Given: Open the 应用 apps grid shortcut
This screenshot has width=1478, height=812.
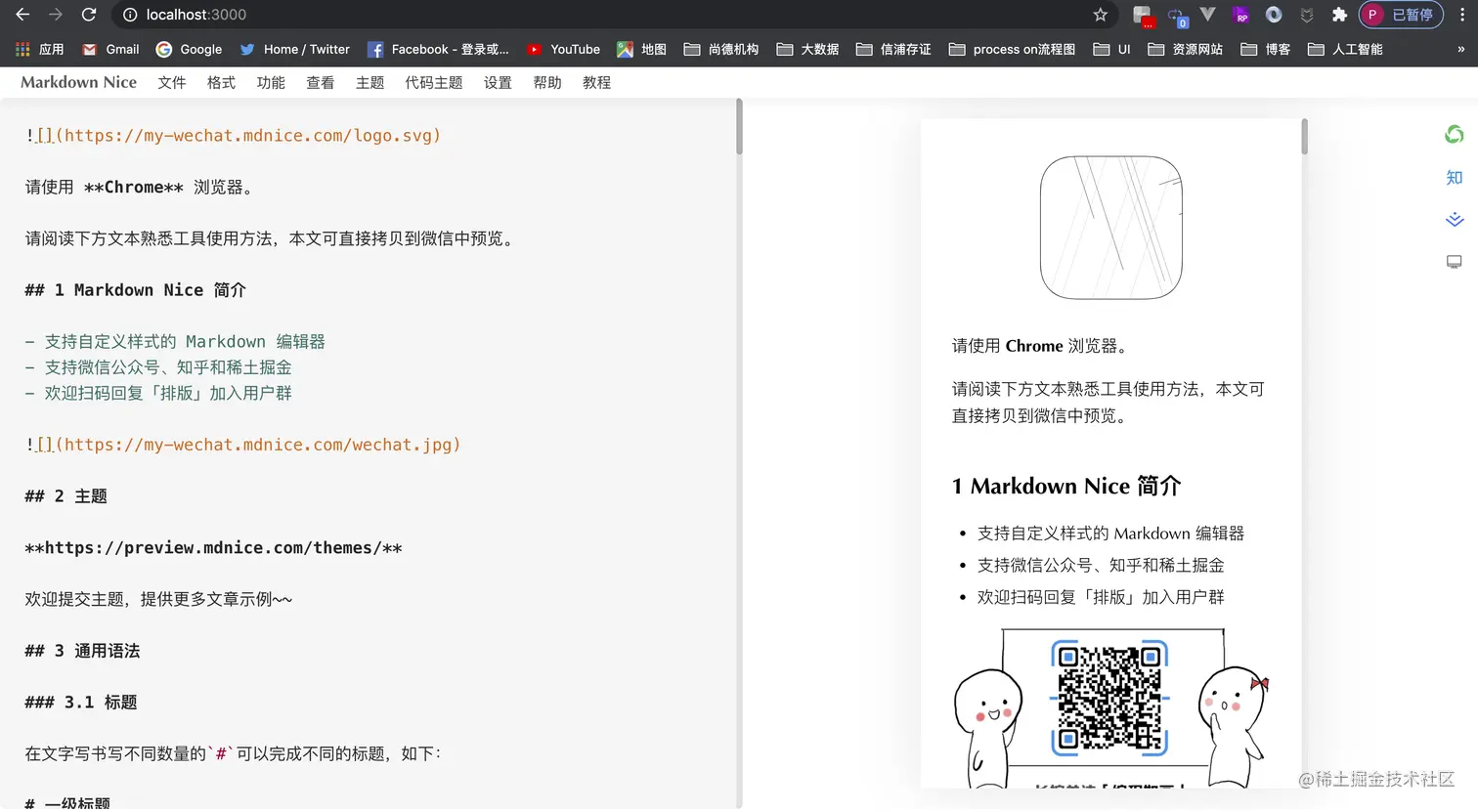Looking at the screenshot, I should 39,49.
